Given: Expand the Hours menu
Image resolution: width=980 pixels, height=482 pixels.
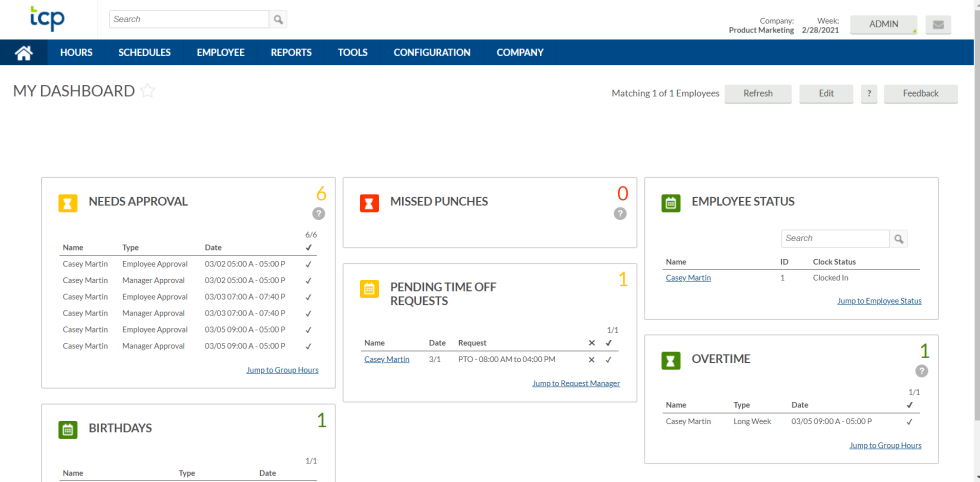Looking at the screenshot, I should coord(76,53).
